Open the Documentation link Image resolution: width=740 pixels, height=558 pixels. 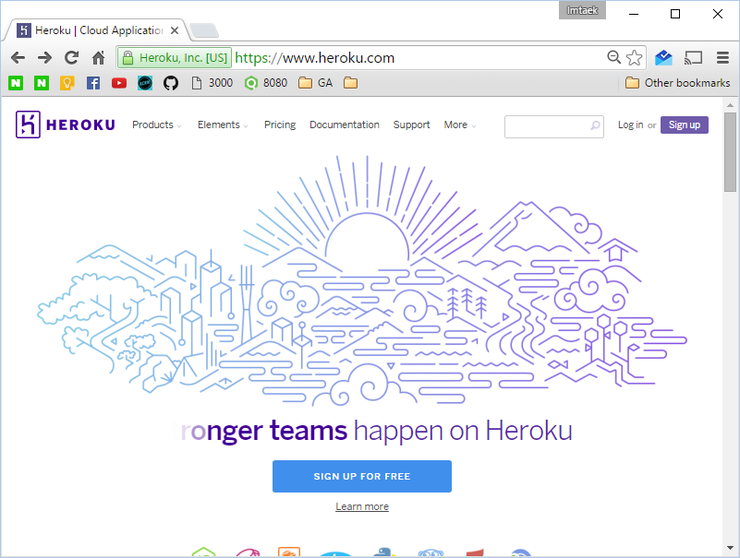345,125
